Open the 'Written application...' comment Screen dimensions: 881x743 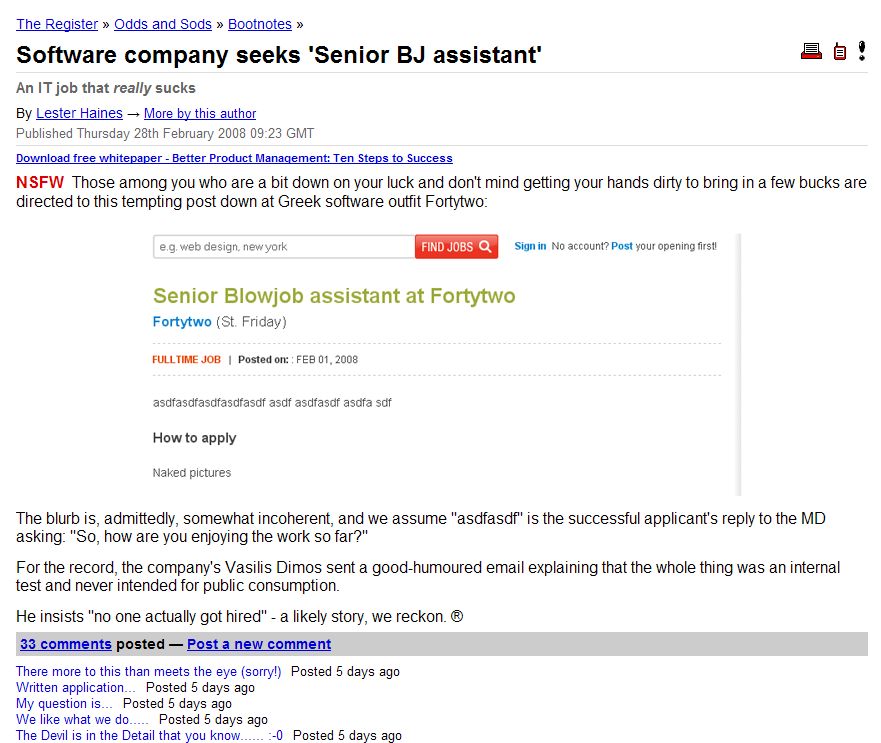(x=75, y=687)
